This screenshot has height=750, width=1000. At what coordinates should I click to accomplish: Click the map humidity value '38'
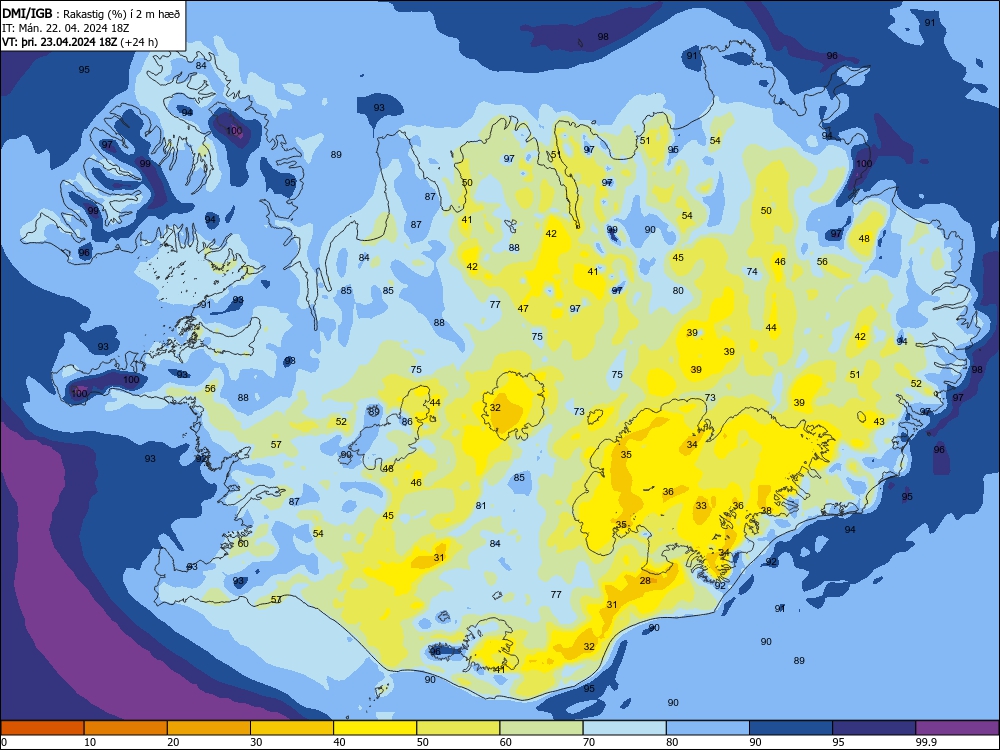766,510
